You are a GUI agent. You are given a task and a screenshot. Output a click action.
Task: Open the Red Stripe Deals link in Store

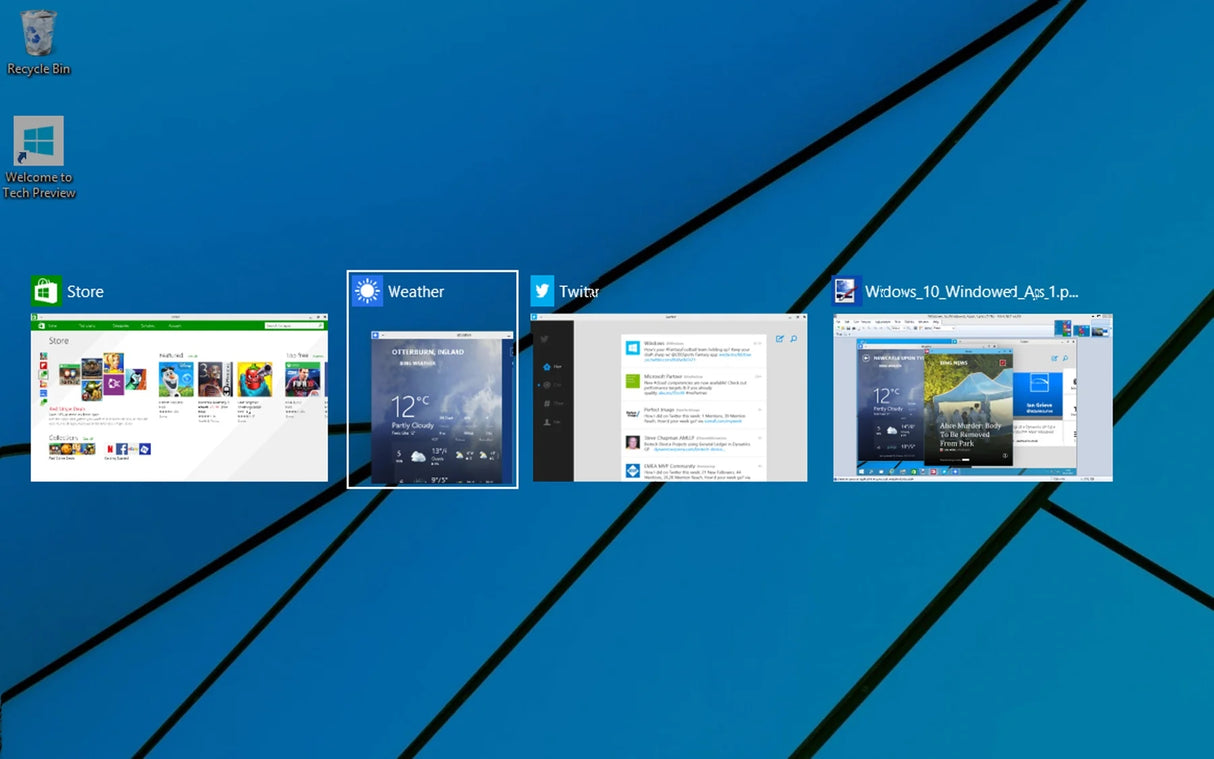coord(66,409)
